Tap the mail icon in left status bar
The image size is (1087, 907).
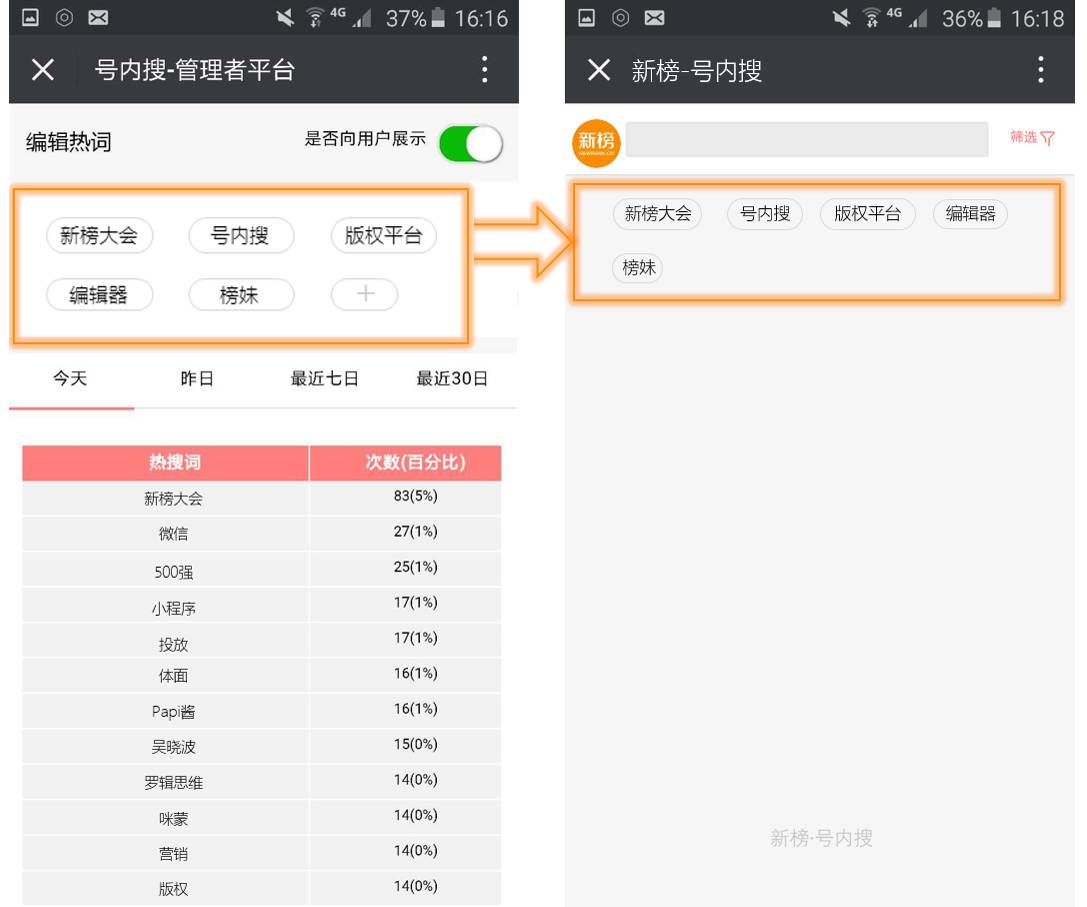[98, 18]
